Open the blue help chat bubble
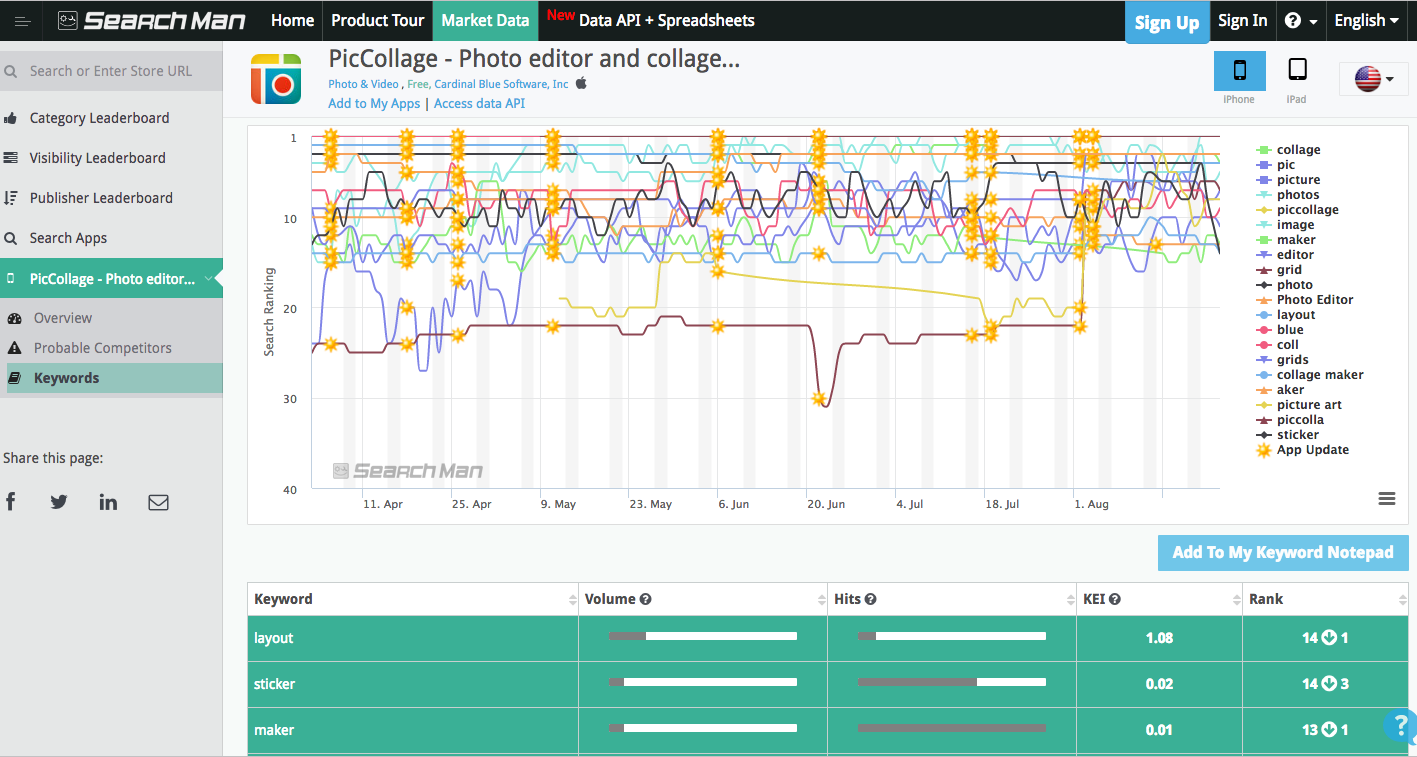 pos(1401,725)
